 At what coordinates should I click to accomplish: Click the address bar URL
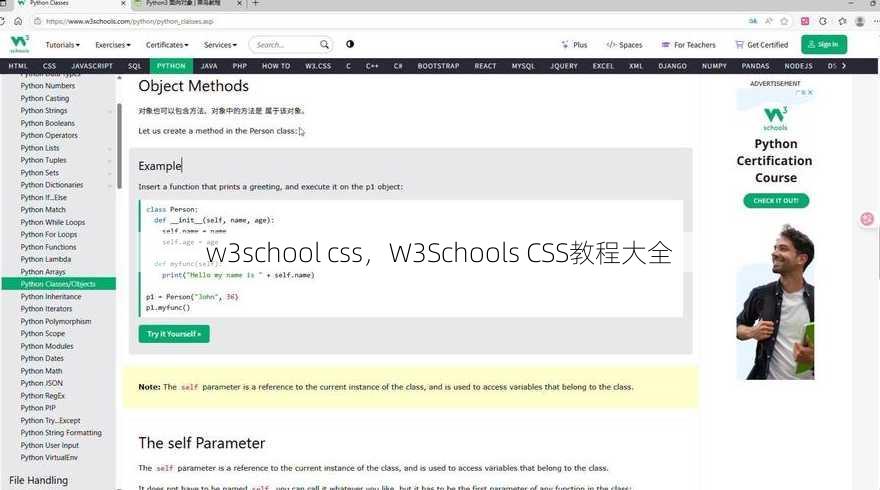tap(130, 21)
